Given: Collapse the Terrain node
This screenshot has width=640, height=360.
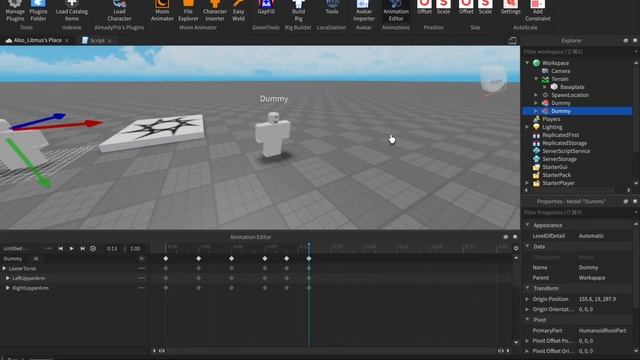Looking at the screenshot, I should click(536, 79).
